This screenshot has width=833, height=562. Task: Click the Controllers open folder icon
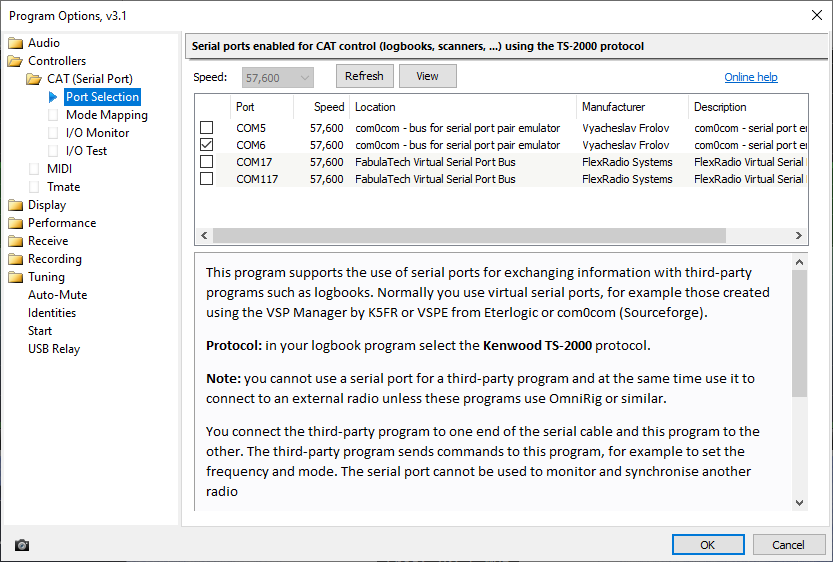tap(15, 61)
